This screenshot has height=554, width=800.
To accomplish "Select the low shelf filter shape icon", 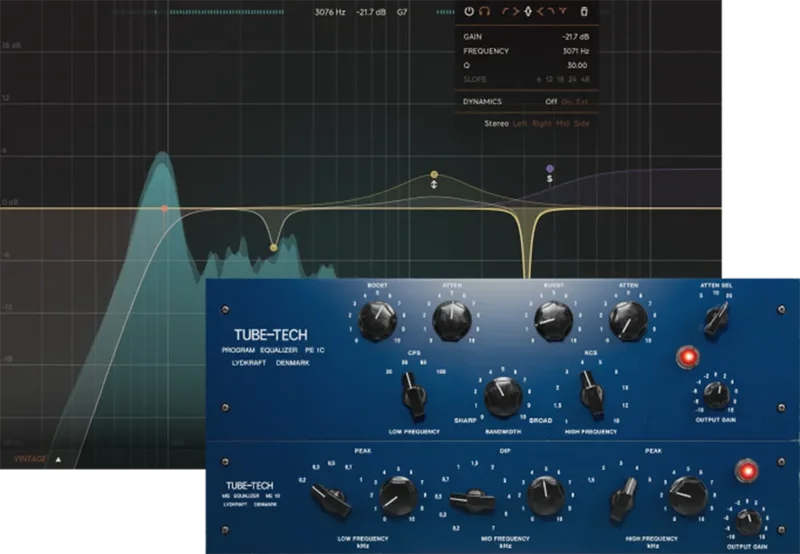I will tap(516, 11).
